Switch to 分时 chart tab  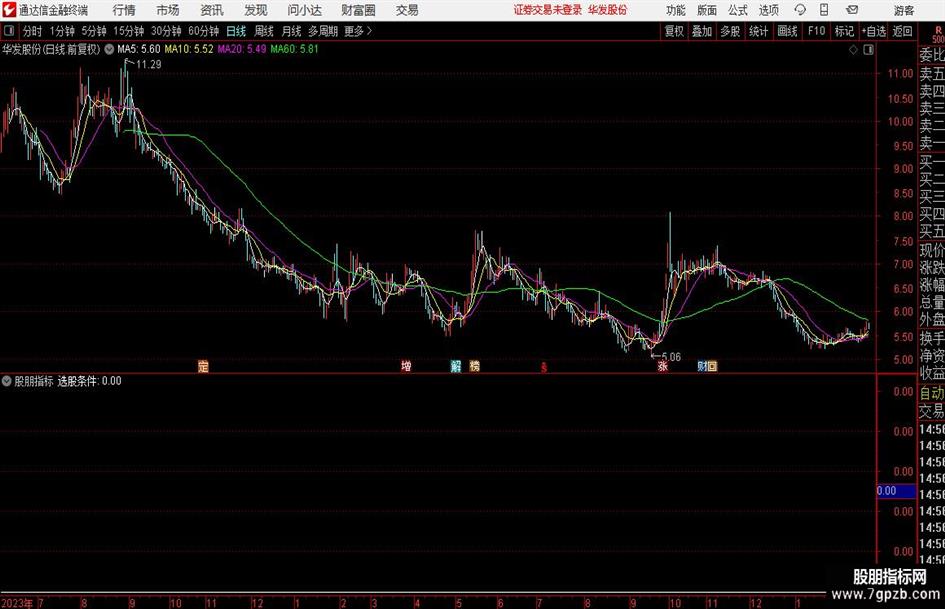32,31
